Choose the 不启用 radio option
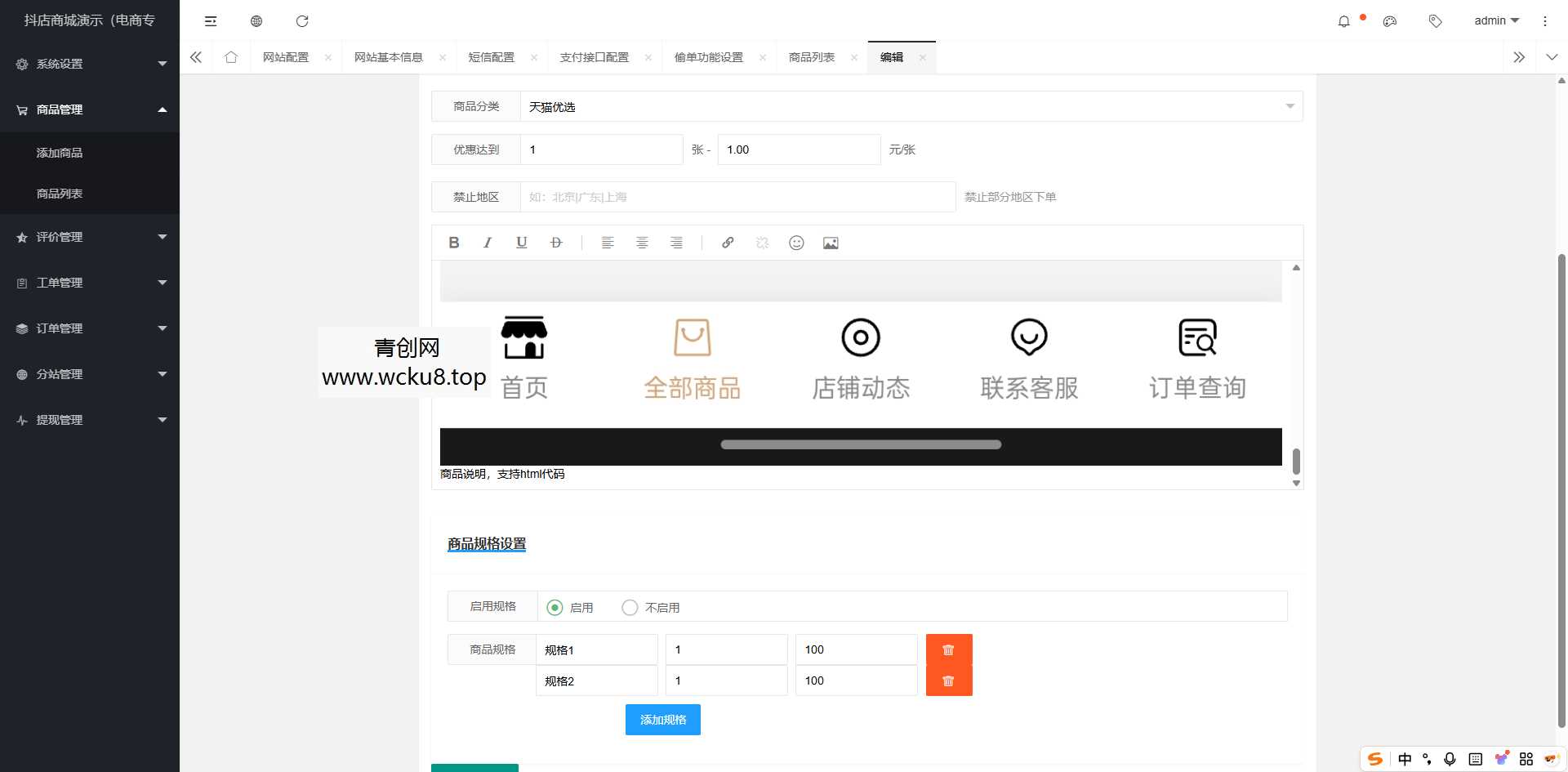The height and width of the screenshot is (772, 1568). 629,607
